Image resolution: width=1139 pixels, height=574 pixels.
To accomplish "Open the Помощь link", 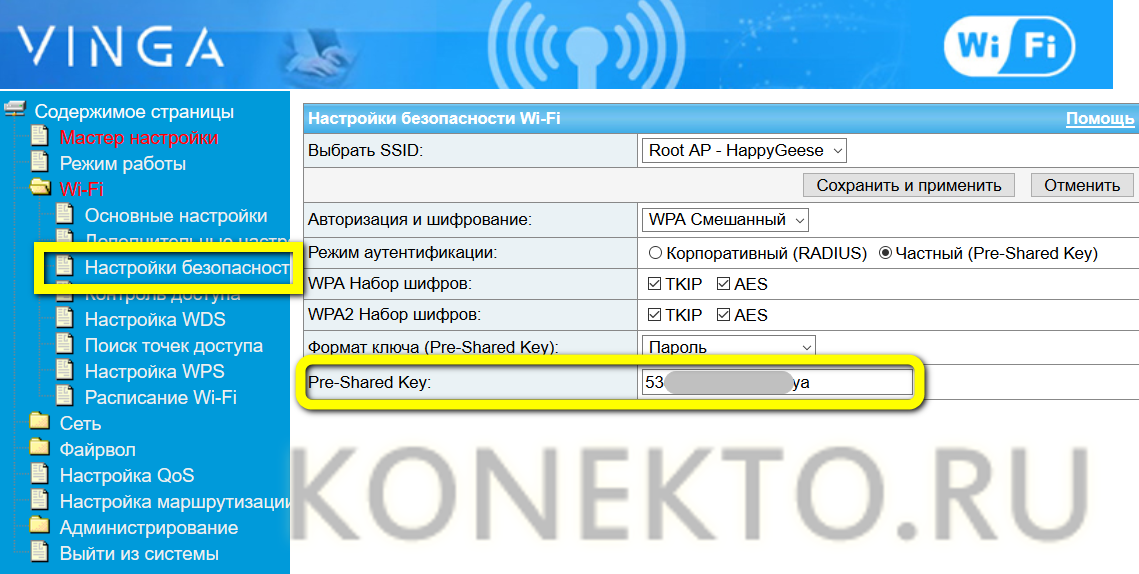I will pyautogui.click(x=1100, y=118).
